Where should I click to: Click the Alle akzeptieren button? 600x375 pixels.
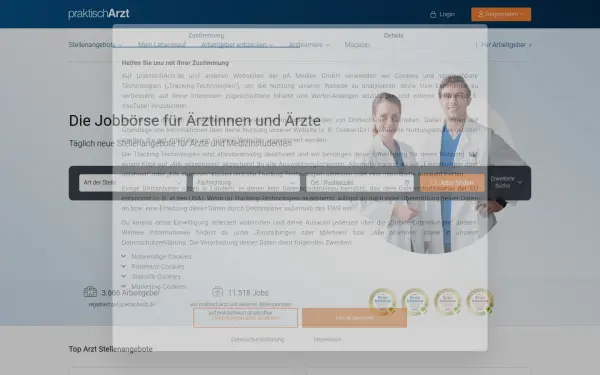pyautogui.click(x=354, y=318)
